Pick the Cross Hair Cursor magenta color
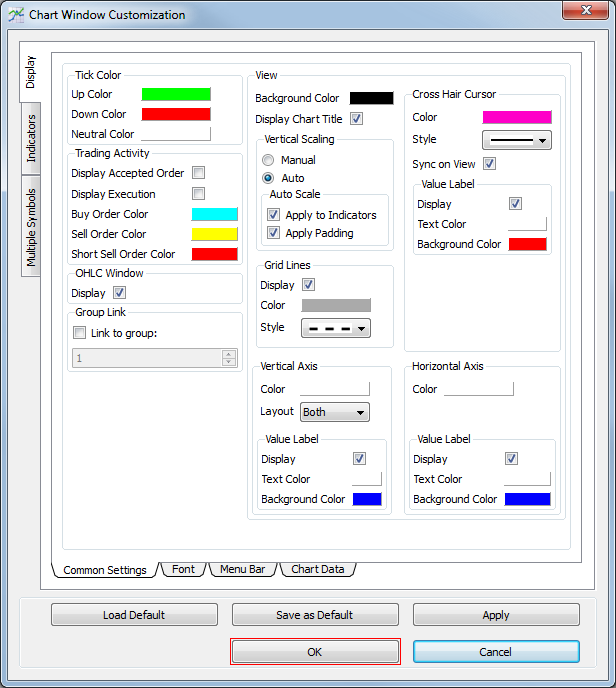The width and height of the screenshot is (616, 688). point(516,117)
